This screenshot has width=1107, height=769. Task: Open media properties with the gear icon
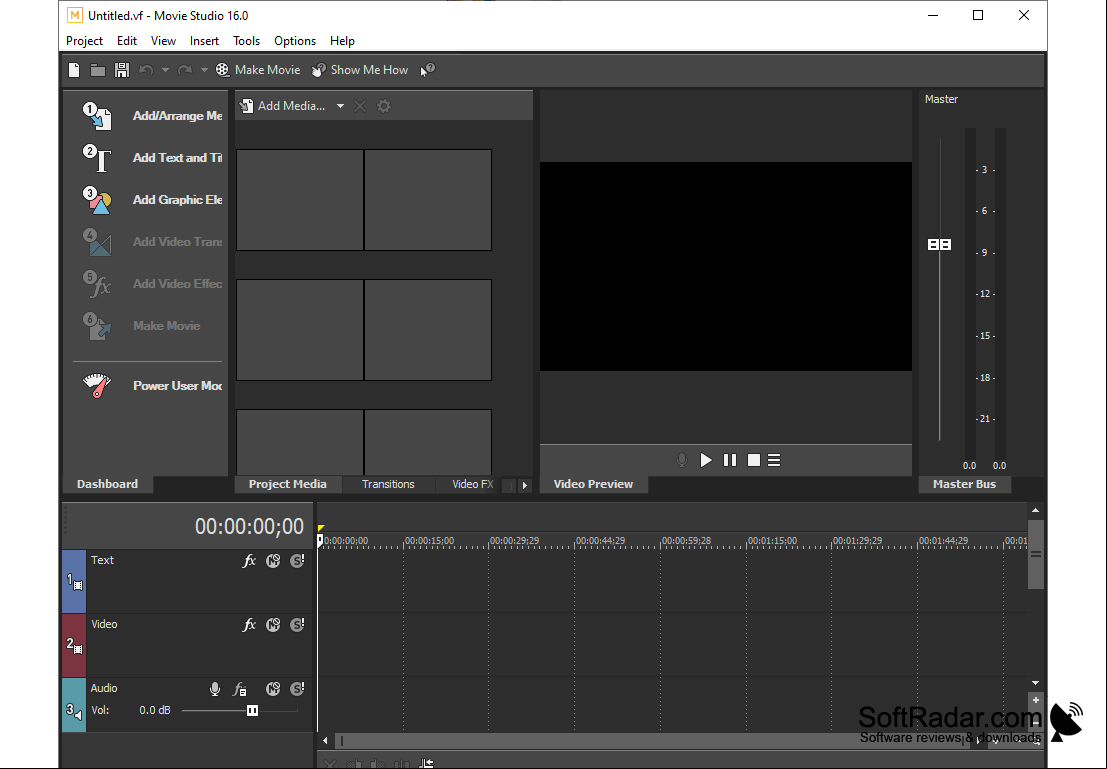[384, 106]
